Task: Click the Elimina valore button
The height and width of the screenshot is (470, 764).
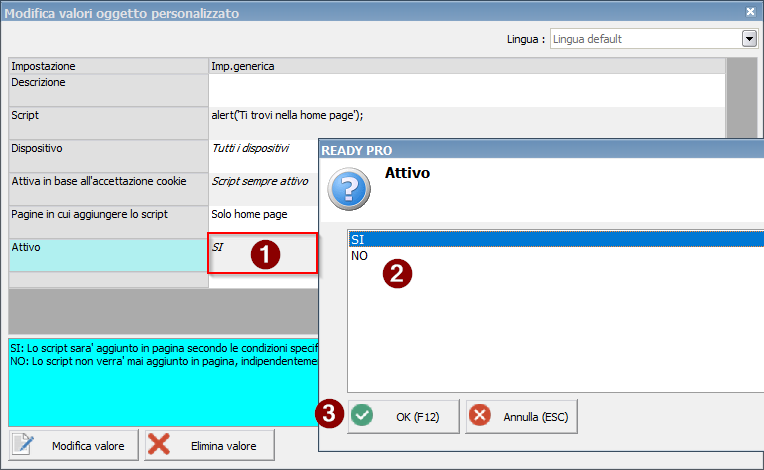Action: pos(209,445)
